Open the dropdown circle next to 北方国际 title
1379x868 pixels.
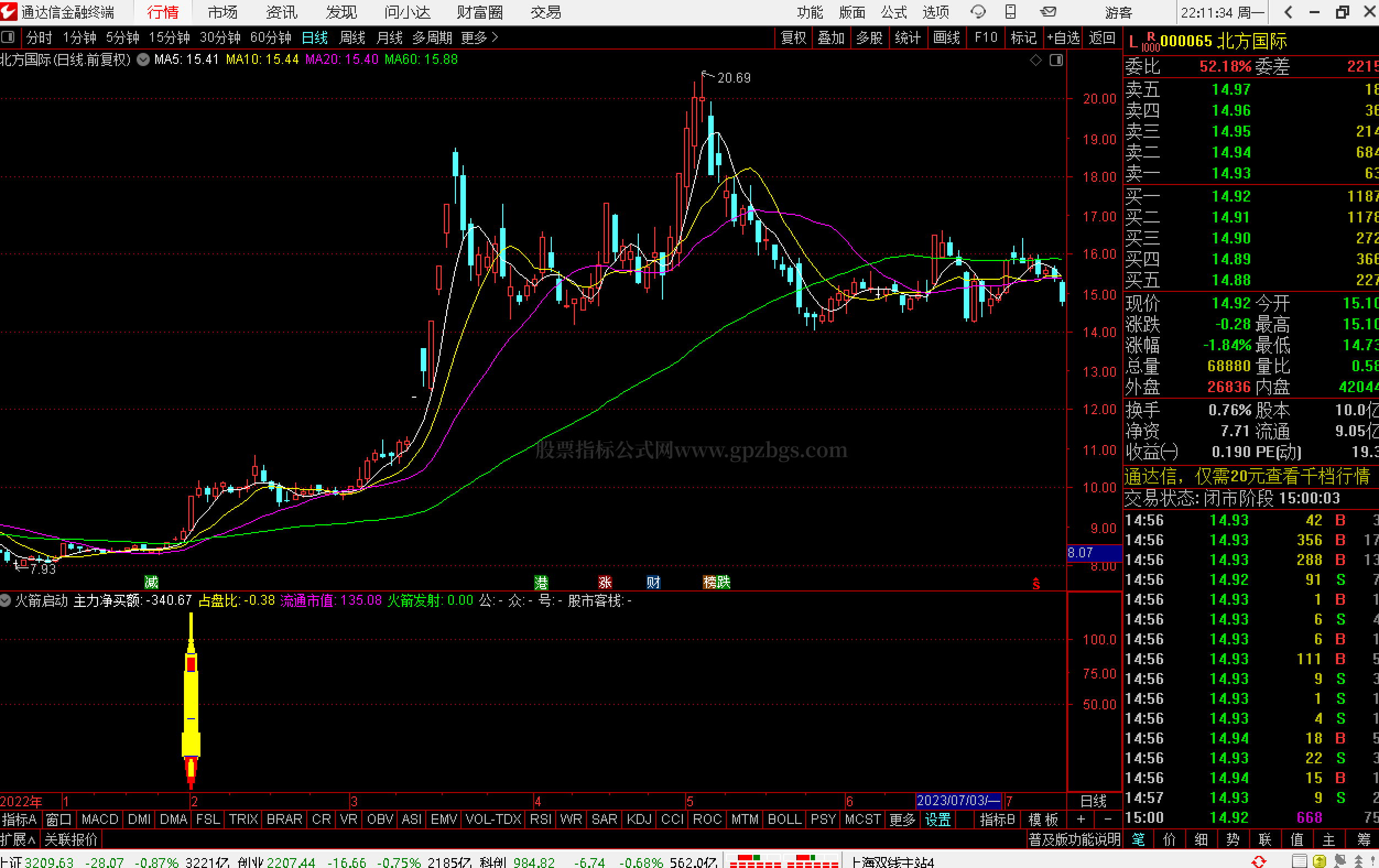(x=143, y=59)
